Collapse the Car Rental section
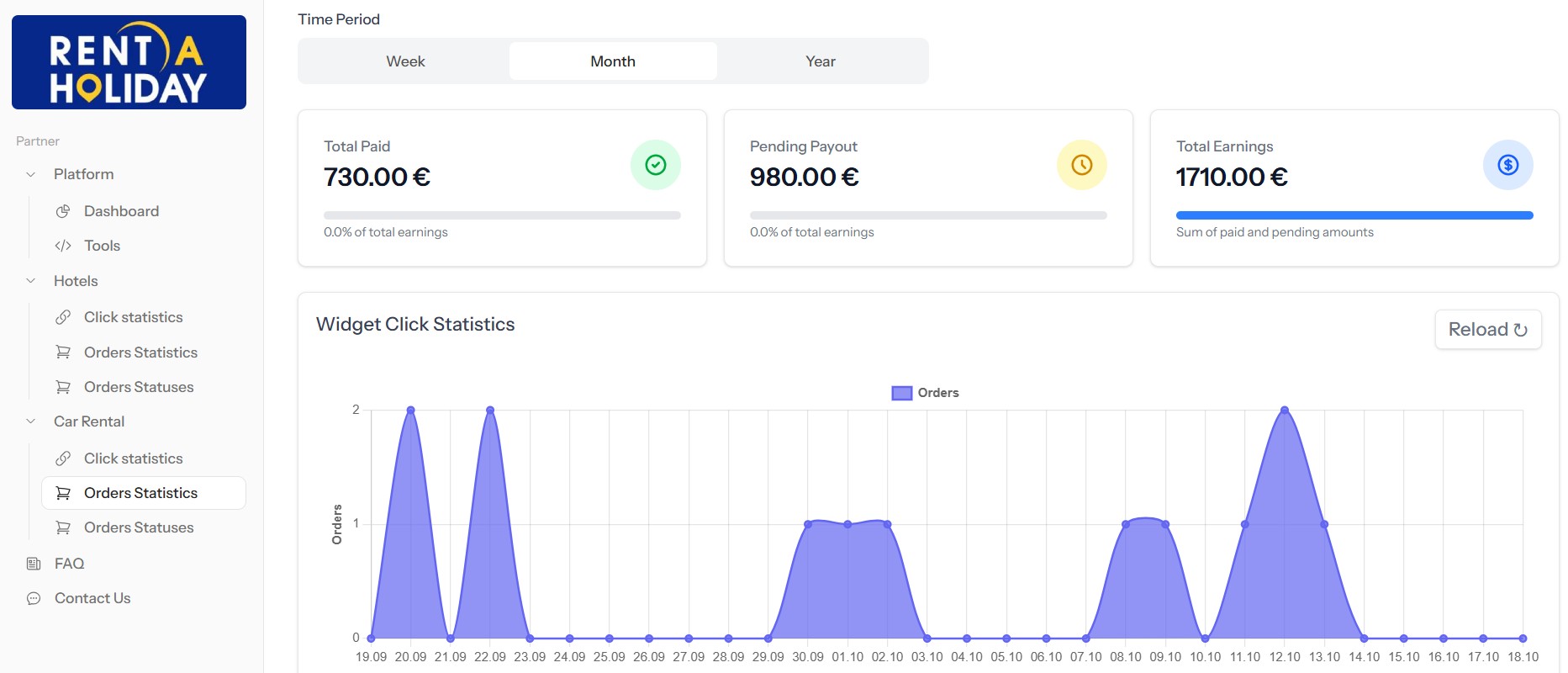The image size is (1568, 673). [x=31, y=421]
